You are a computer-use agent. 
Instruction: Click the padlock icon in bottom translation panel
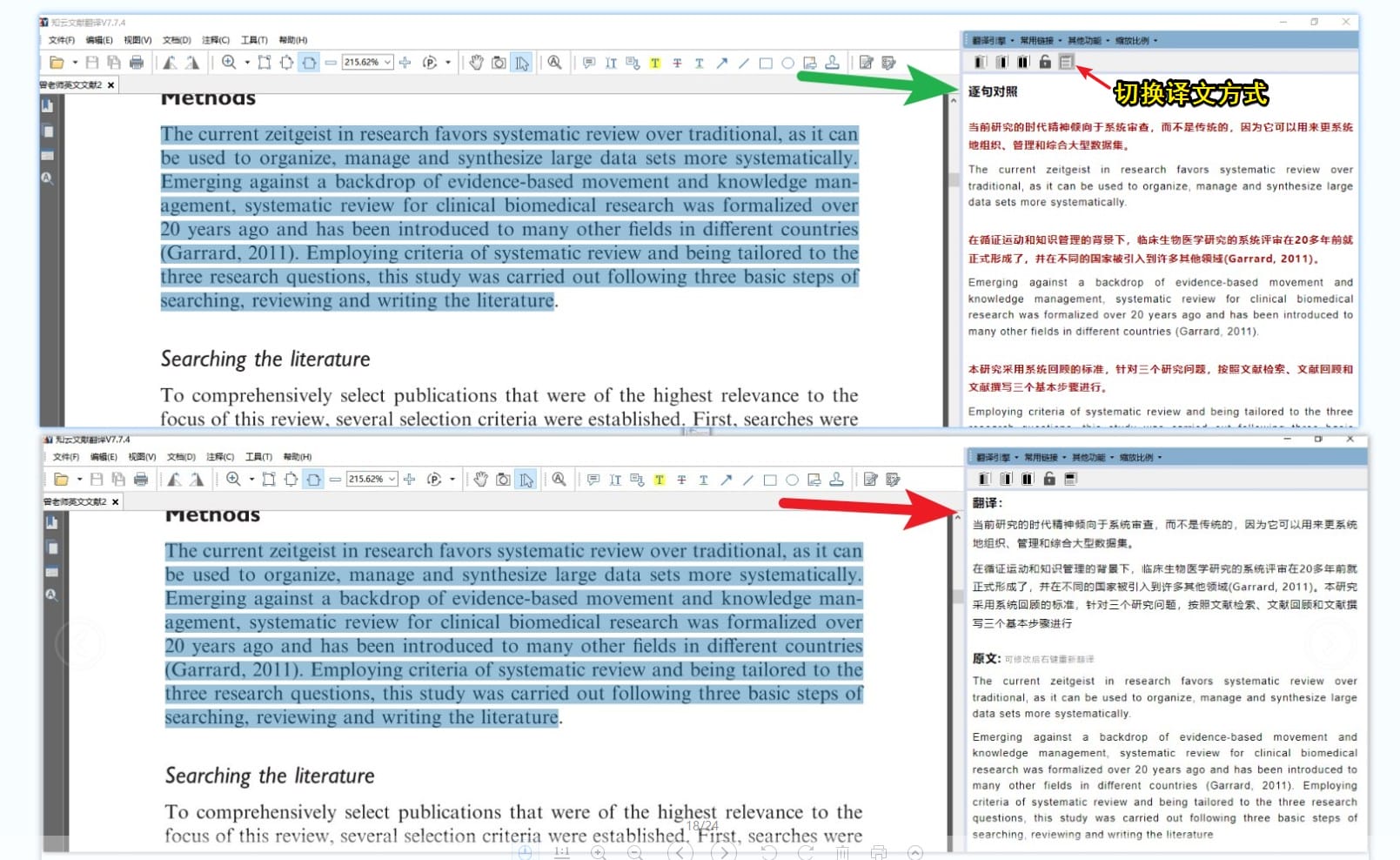(x=1049, y=479)
